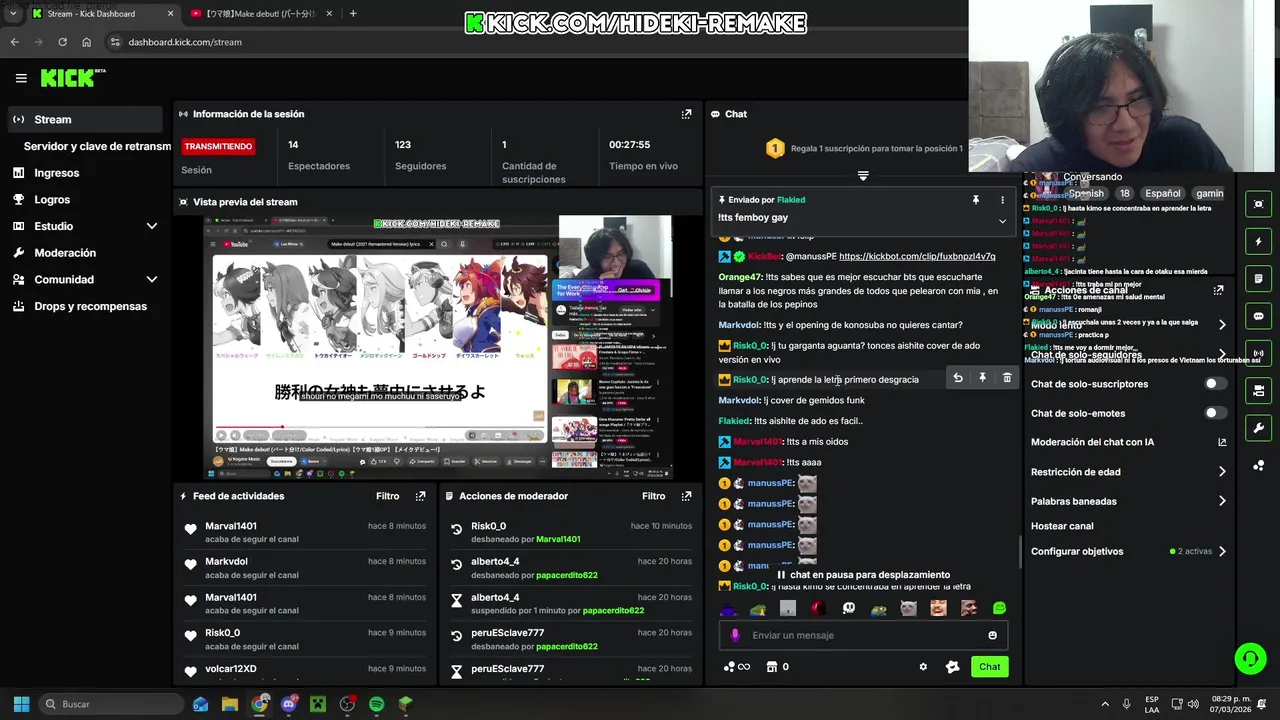Expand the Comunidad sidebar section
Image resolution: width=1280 pixels, height=720 pixels.
[152, 280]
